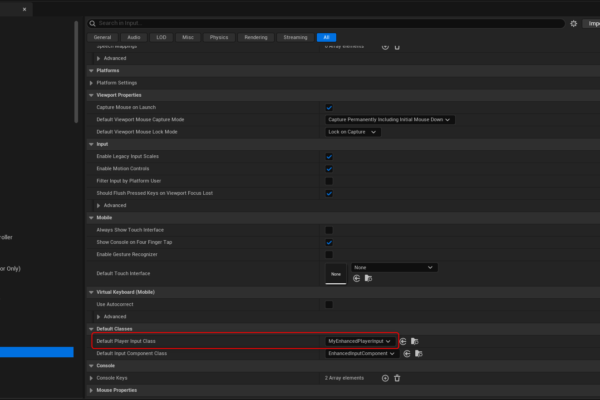Use selected asset for Default Touch Interface

pos(356,278)
